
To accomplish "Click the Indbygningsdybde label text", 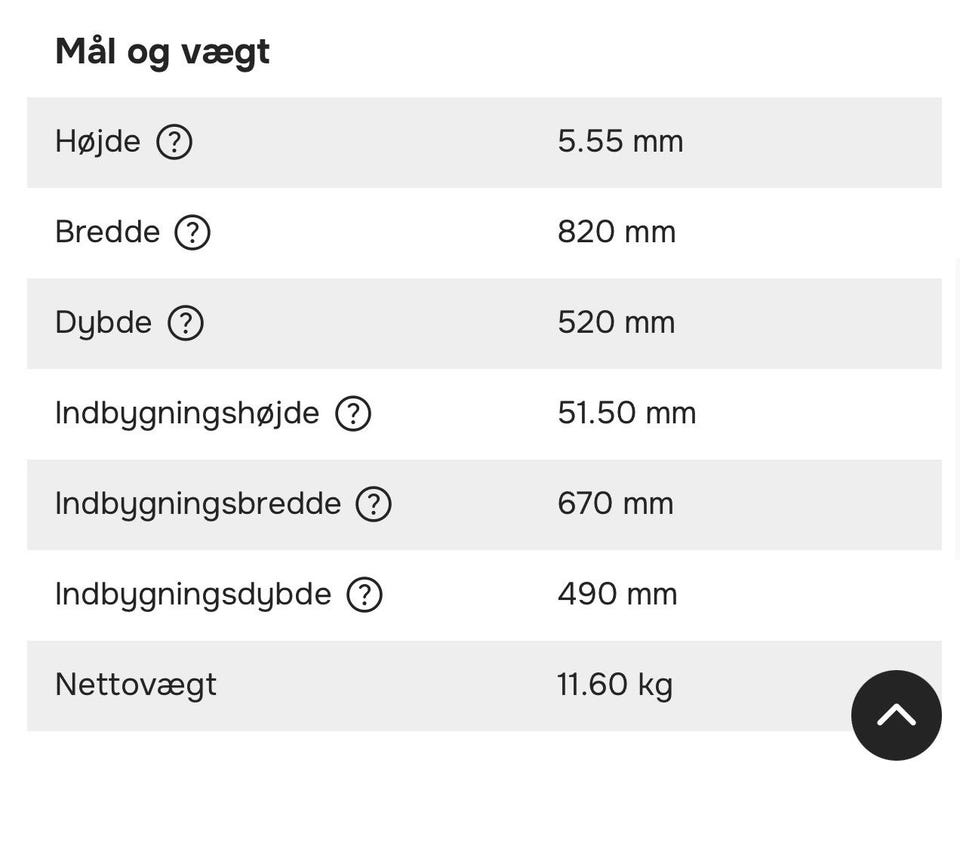I will click(193, 595).
